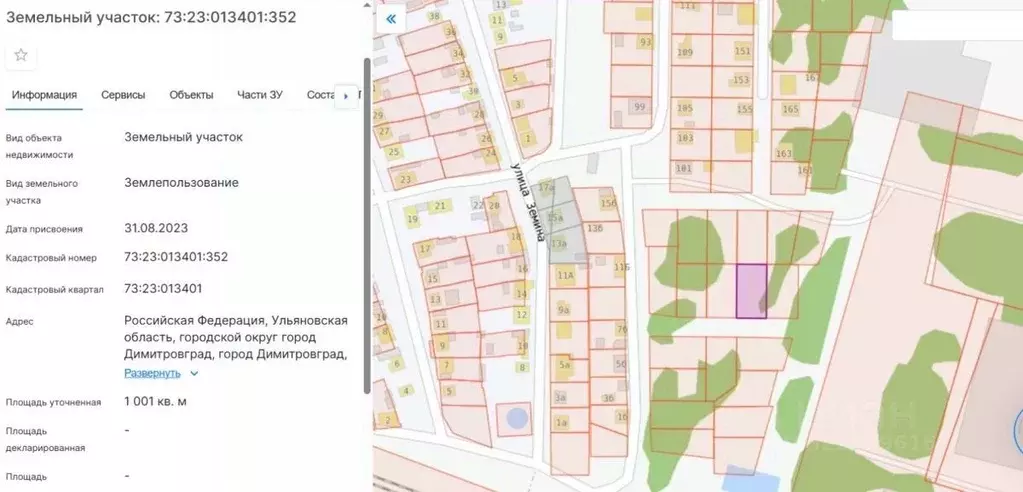Image resolution: width=1023 pixels, height=492 pixels.
Task: Click map parcel numbered 155
Action: point(744,110)
